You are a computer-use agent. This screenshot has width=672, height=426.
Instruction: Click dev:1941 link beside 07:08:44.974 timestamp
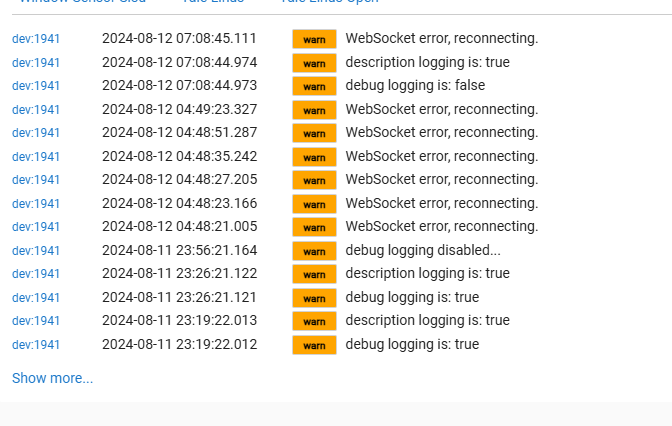pos(36,63)
